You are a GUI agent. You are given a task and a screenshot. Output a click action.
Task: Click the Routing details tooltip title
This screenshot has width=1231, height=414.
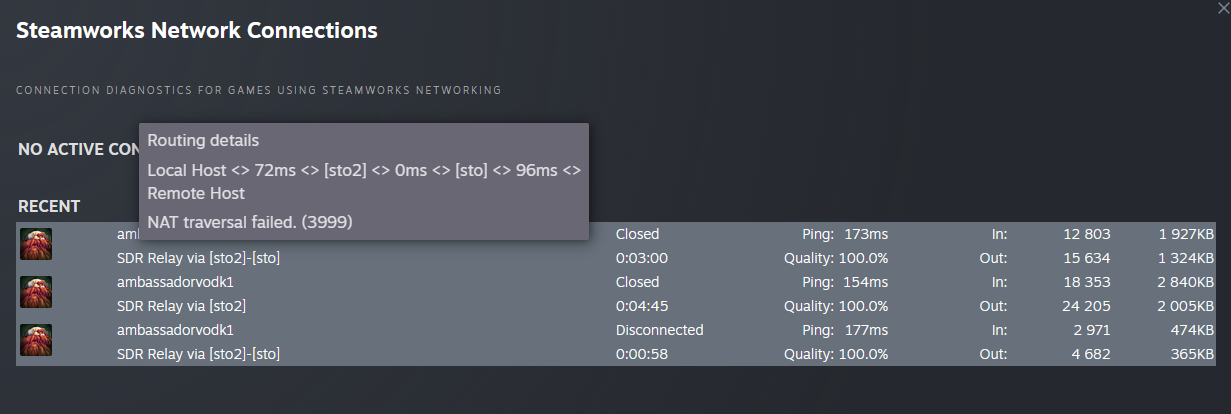(x=203, y=140)
